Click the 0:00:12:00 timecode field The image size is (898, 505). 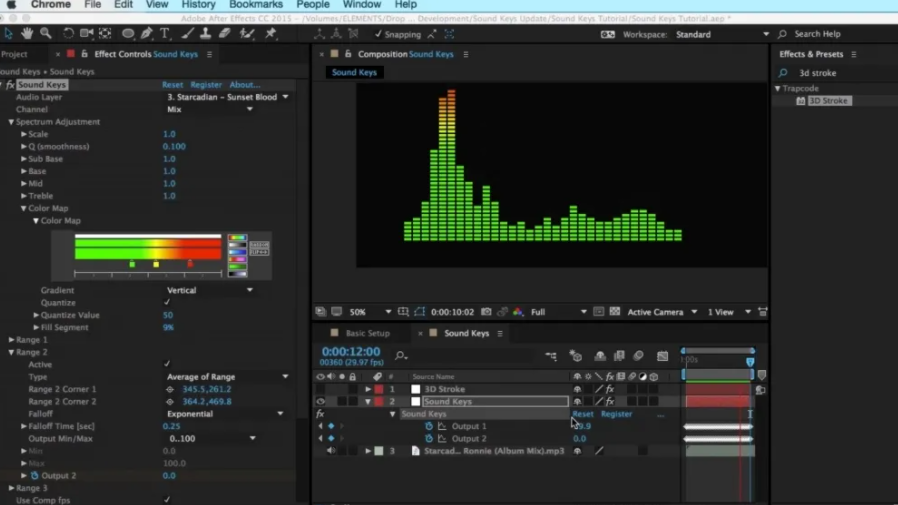point(350,352)
